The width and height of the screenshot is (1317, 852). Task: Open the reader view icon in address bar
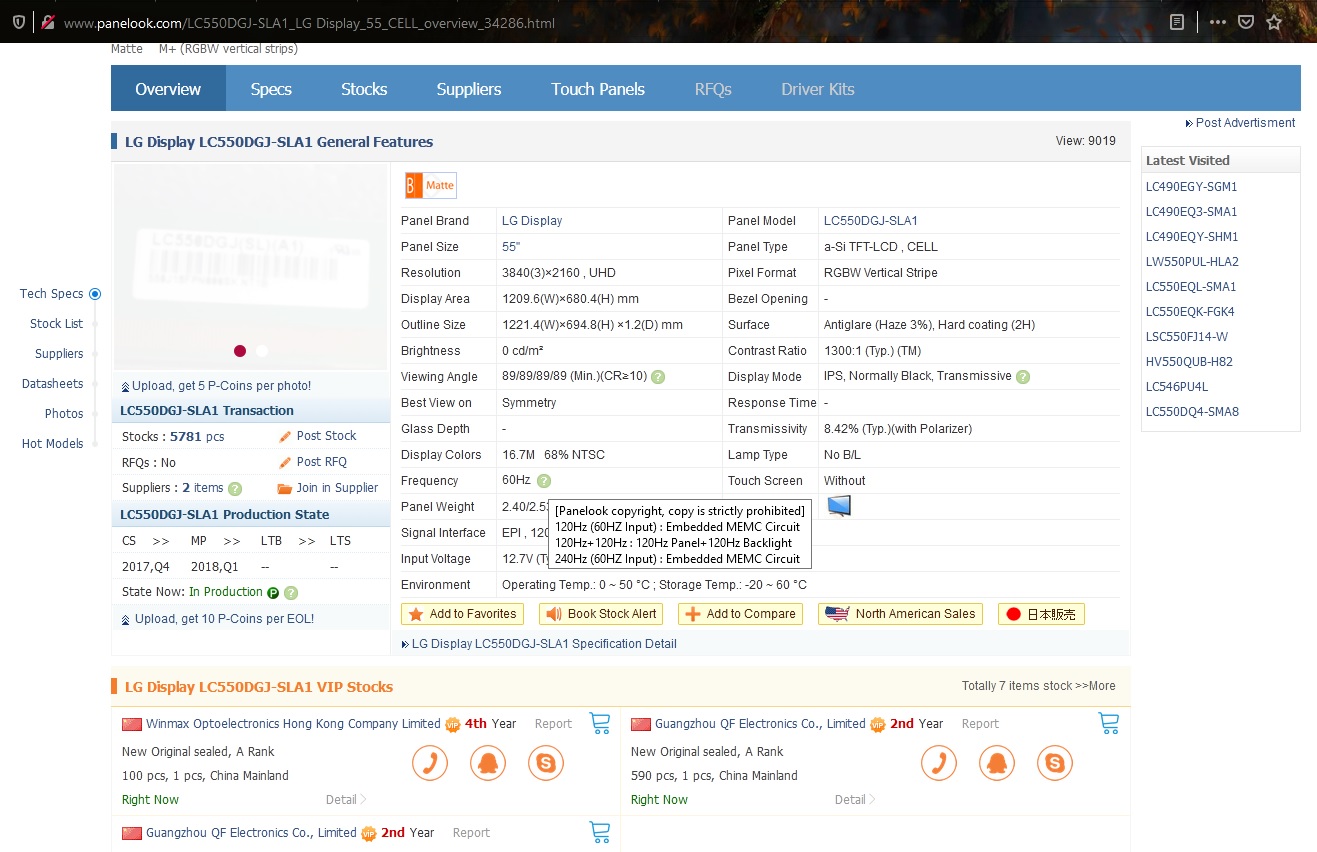click(1177, 22)
